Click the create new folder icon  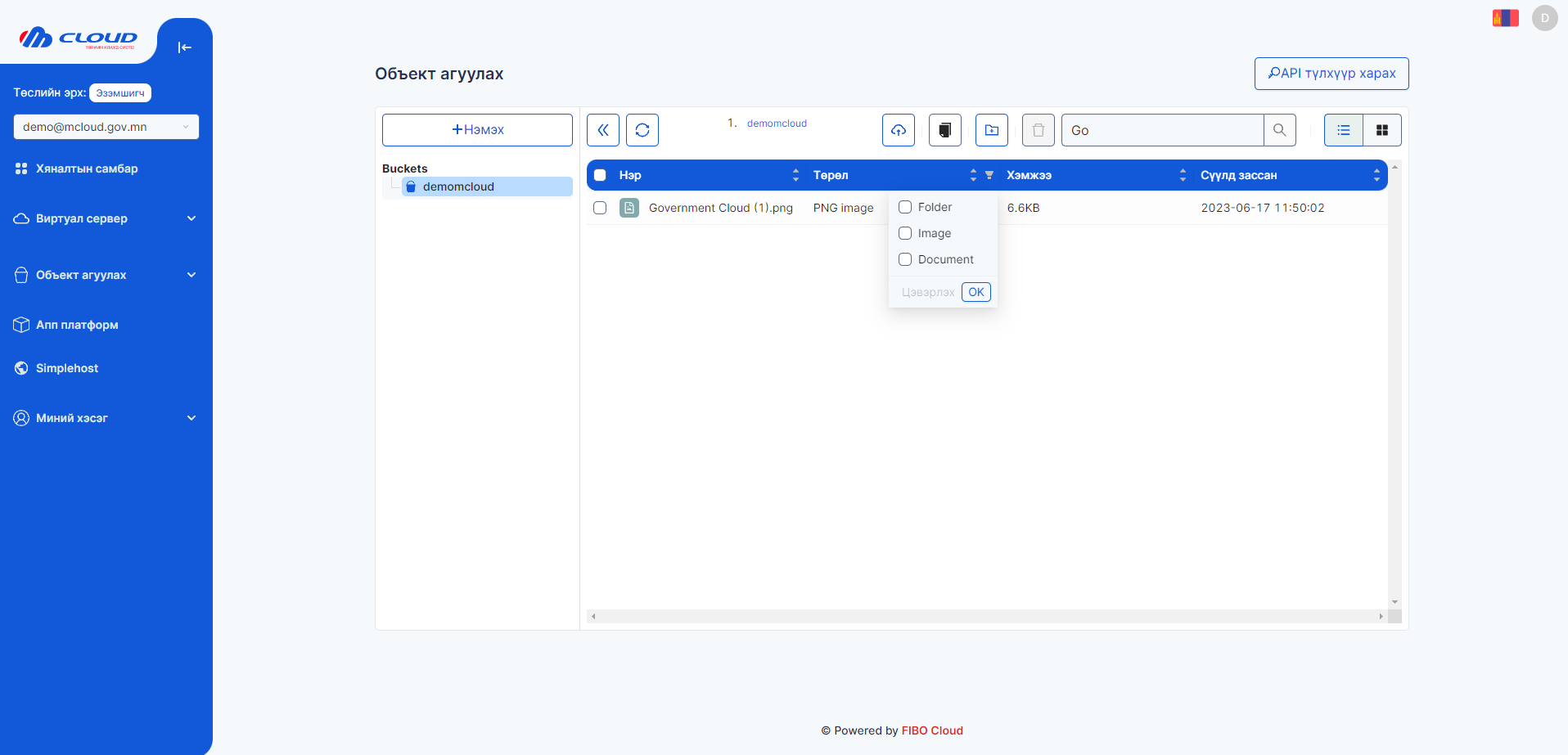[991, 130]
